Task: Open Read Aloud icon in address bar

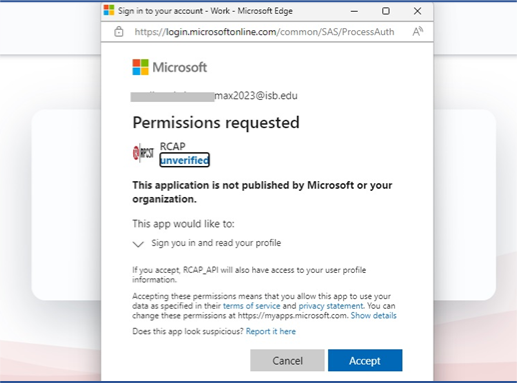Action: (x=418, y=32)
